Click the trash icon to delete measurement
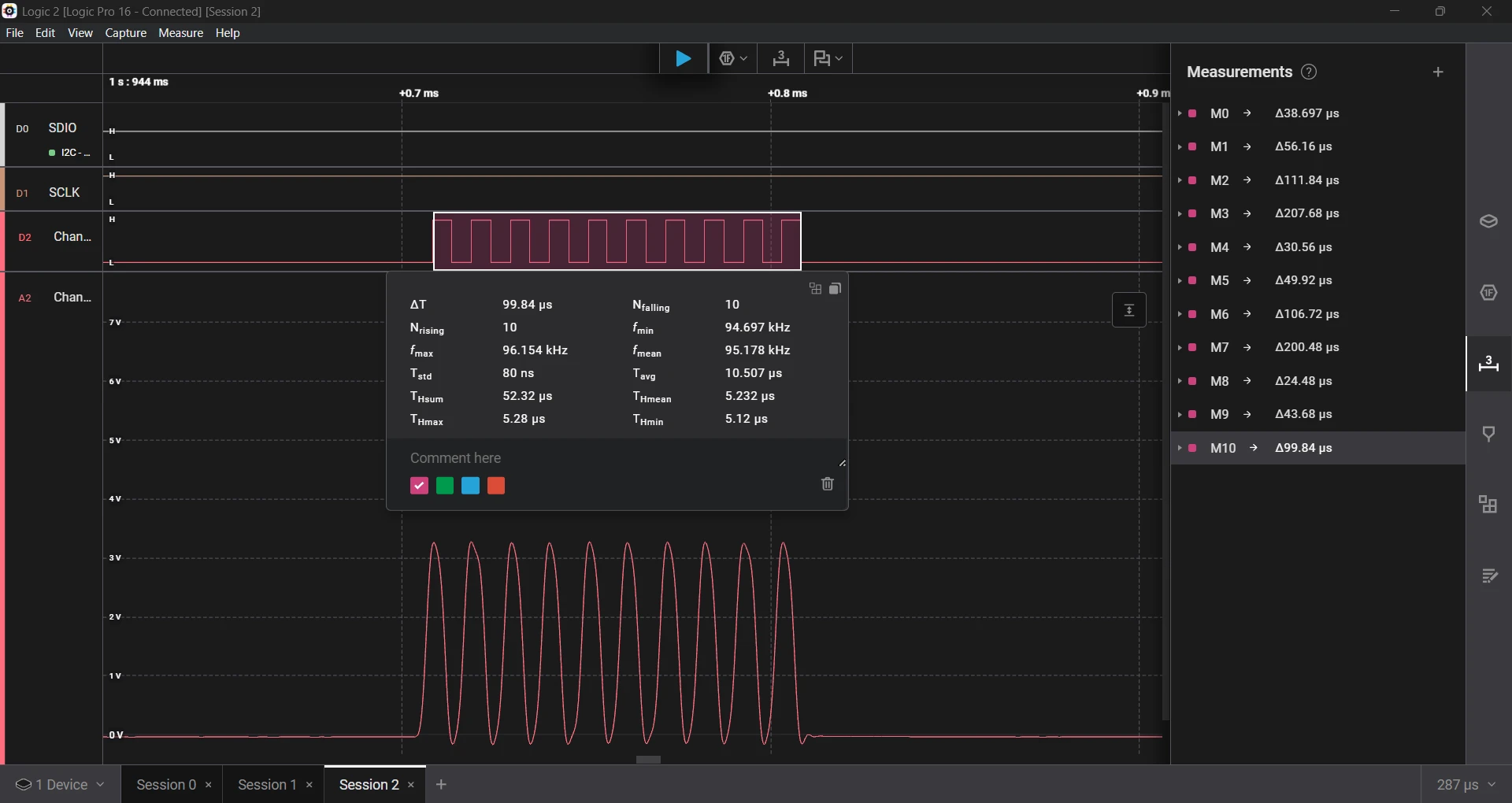 pos(827,484)
